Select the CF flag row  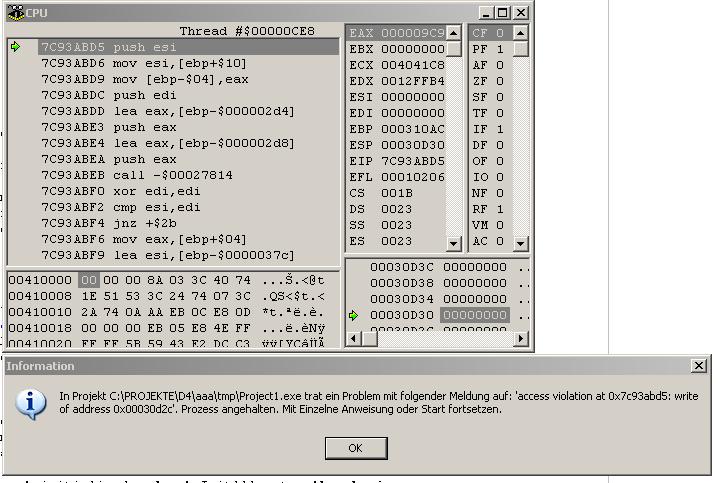(488, 33)
